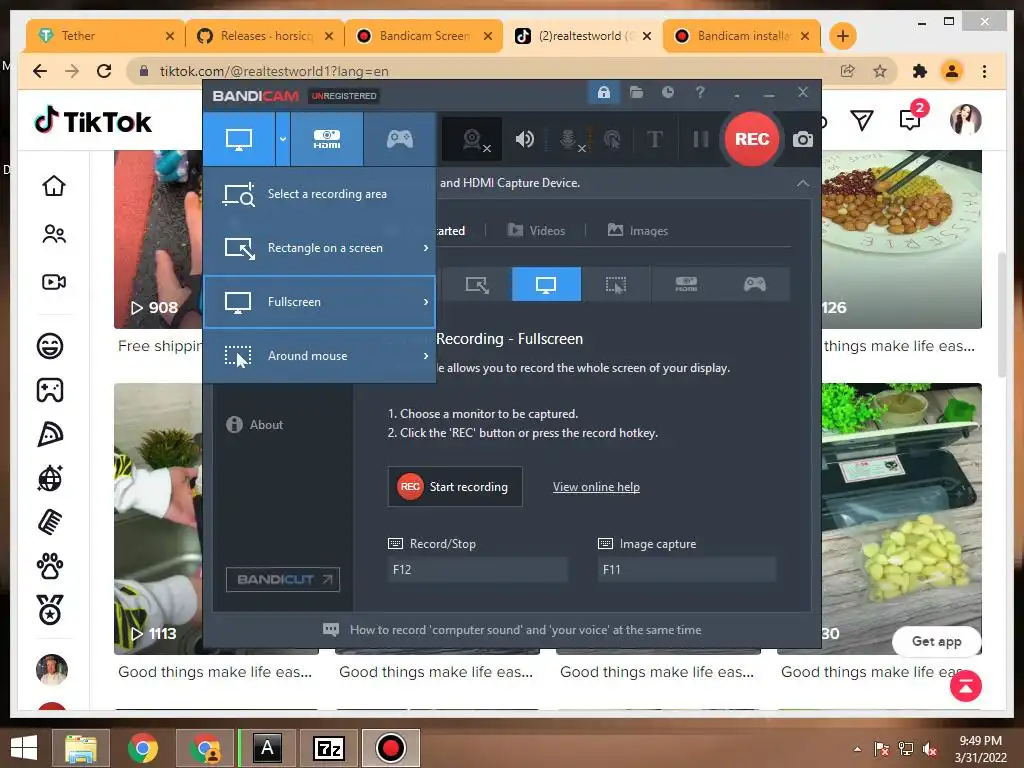Open Around mouse submenu entry
Screen dimensions: 1024x768
click(319, 356)
